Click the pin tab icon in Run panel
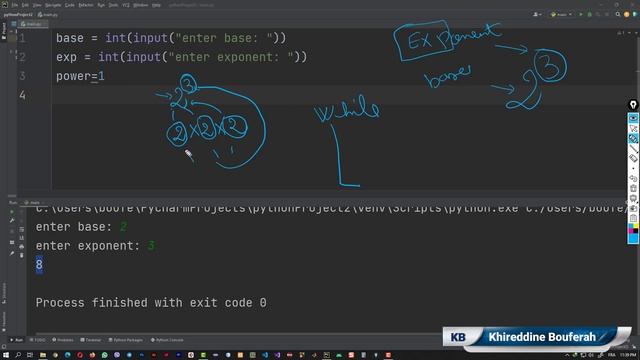 (12, 253)
